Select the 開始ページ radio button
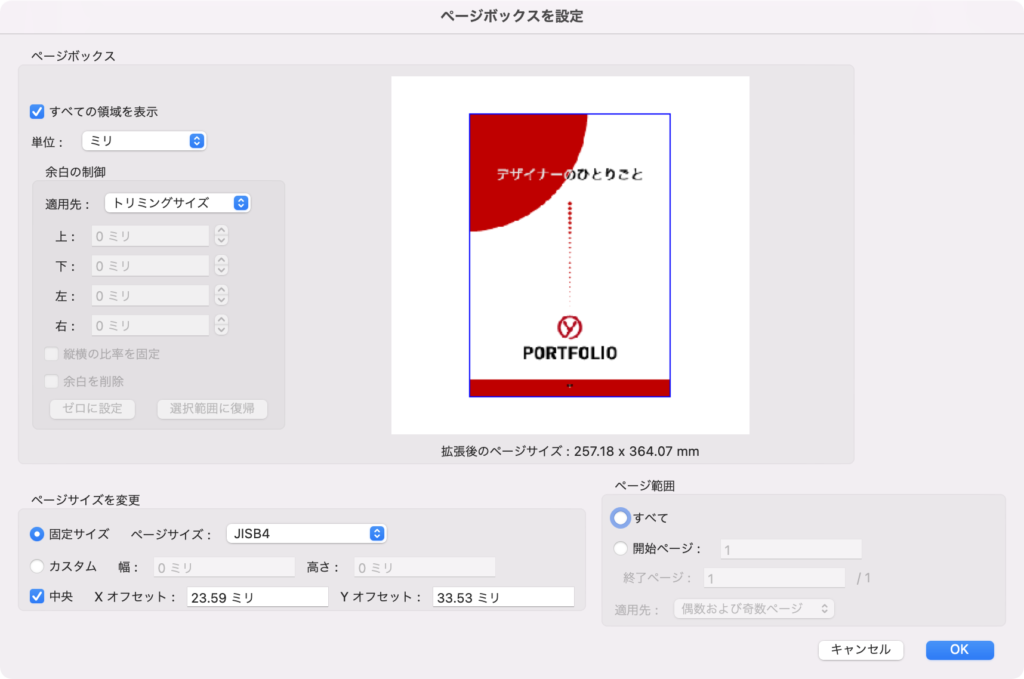 620,548
